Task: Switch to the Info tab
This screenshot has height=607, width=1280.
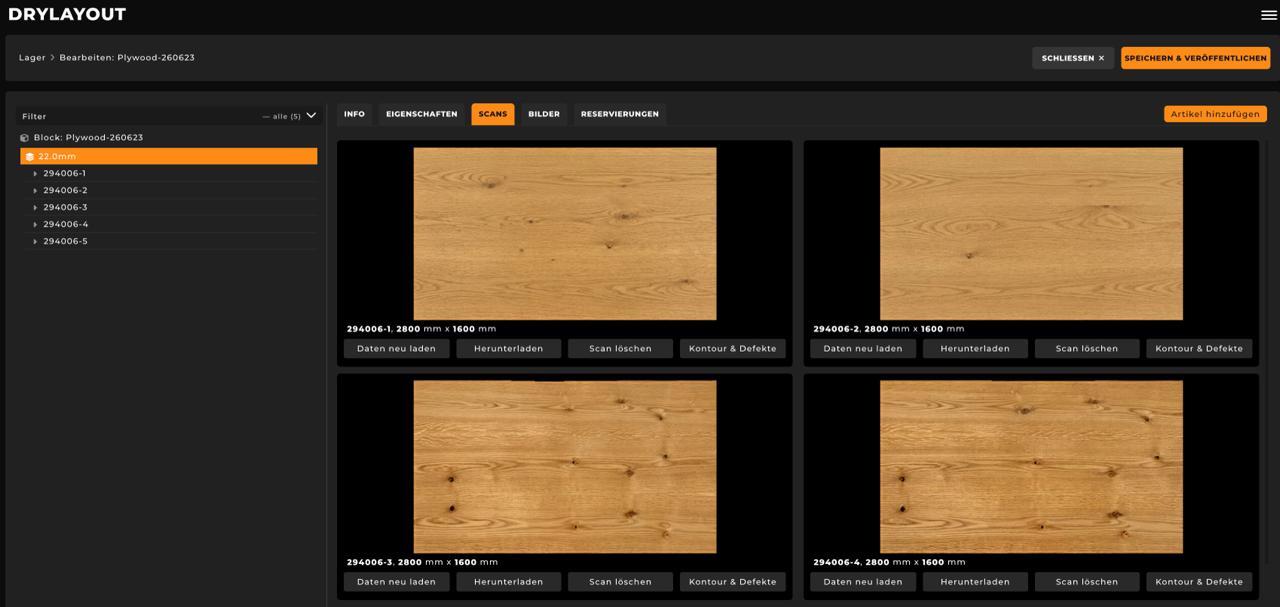Action: [x=354, y=114]
